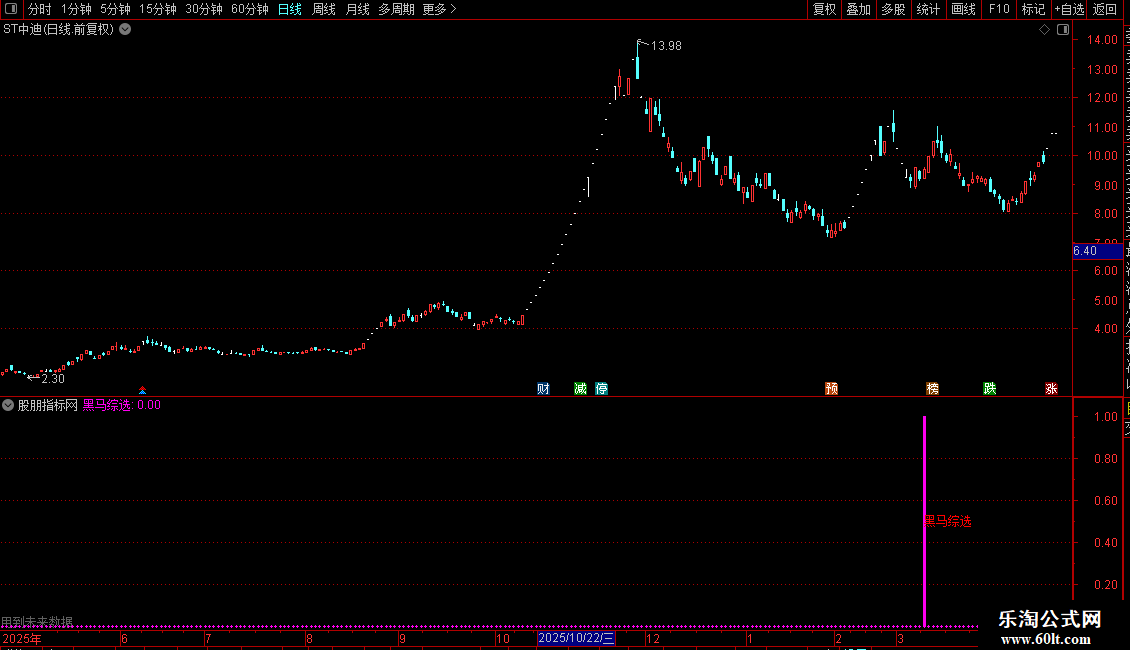Click month 12 on the timeline

(x=653, y=638)
